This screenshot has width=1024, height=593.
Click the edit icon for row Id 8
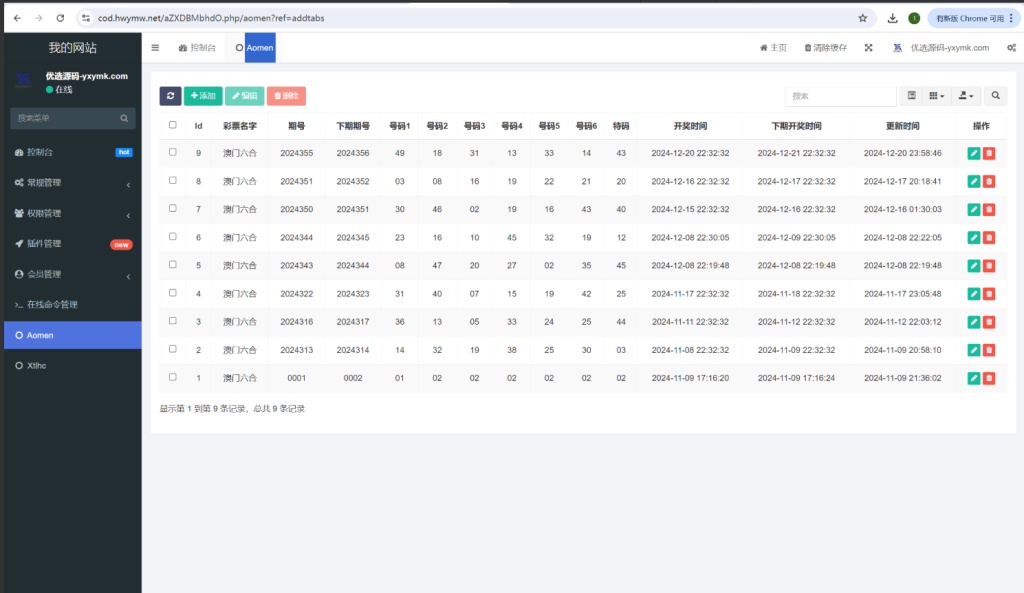coord(973,182)
